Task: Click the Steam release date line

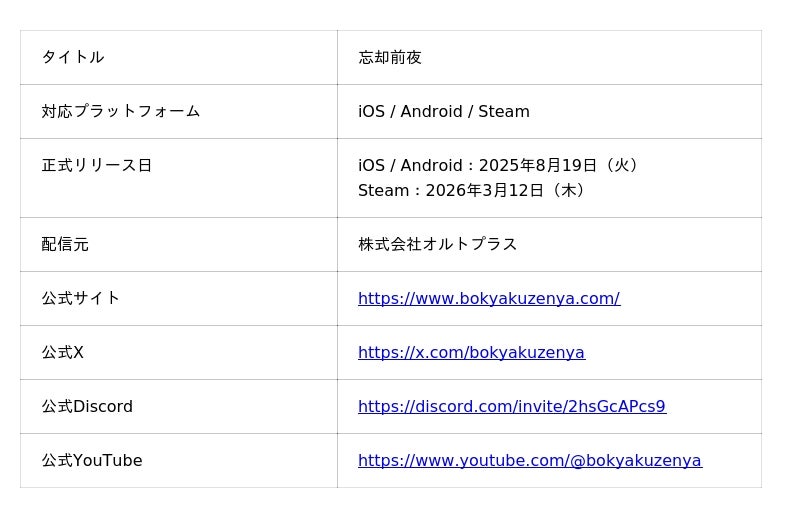Action: (x=472, y=190)
